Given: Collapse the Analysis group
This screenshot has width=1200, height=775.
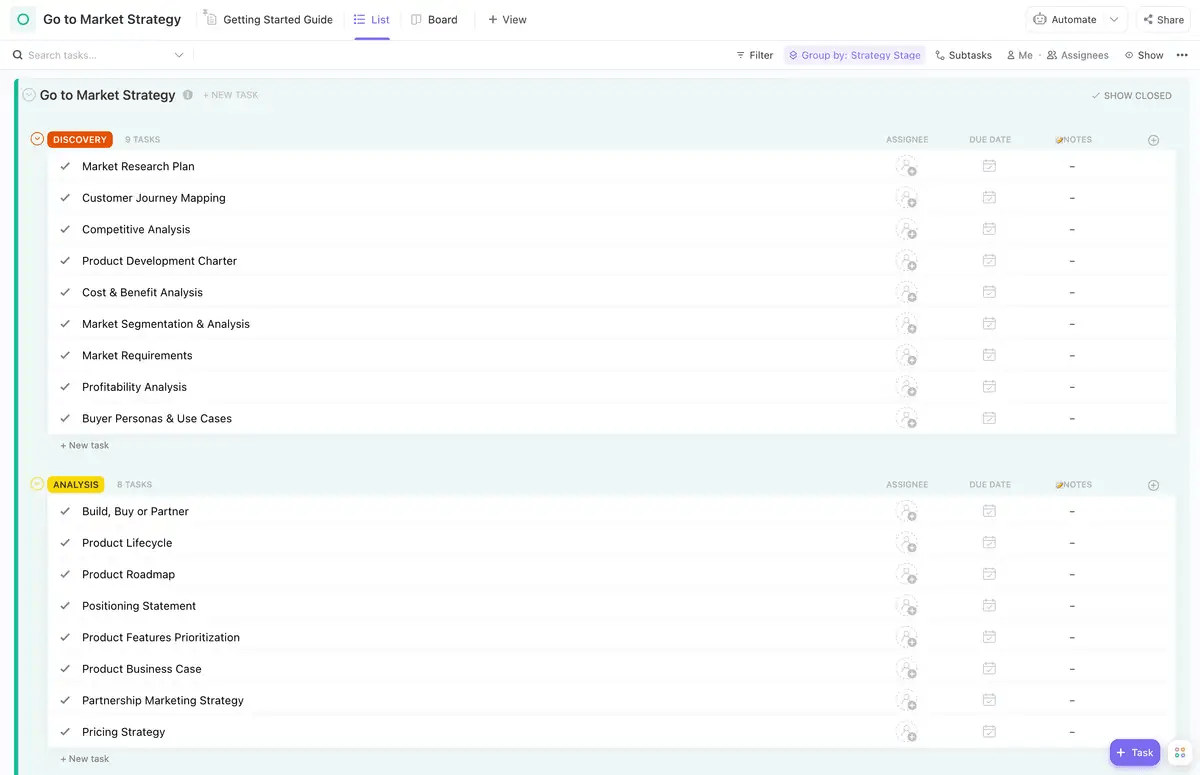Looking at the screenshot, I should [x=37, y=484].
